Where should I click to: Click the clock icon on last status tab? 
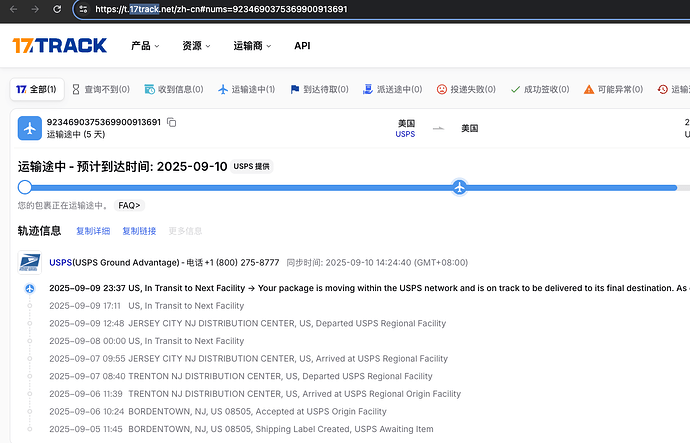point(663,89)
